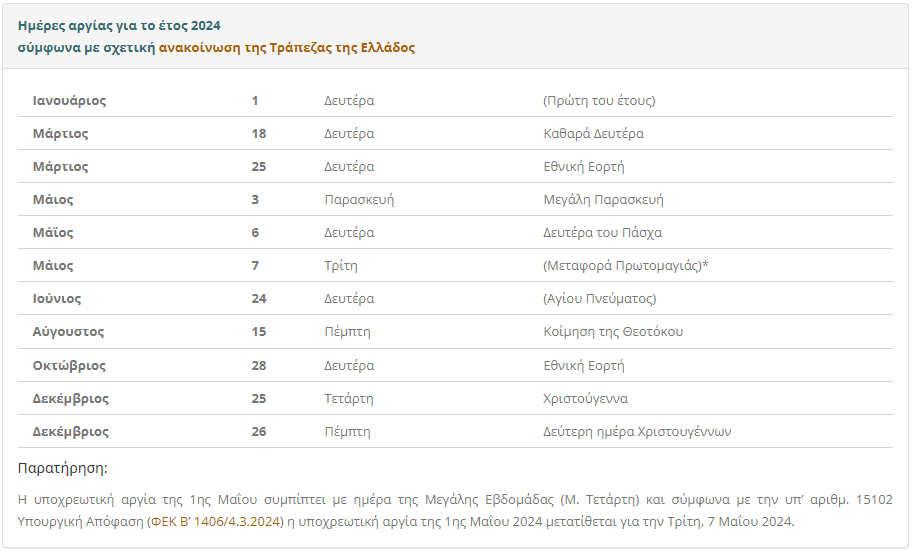
Task: Select the Ιανουάριος month cell
Action: 69,100
